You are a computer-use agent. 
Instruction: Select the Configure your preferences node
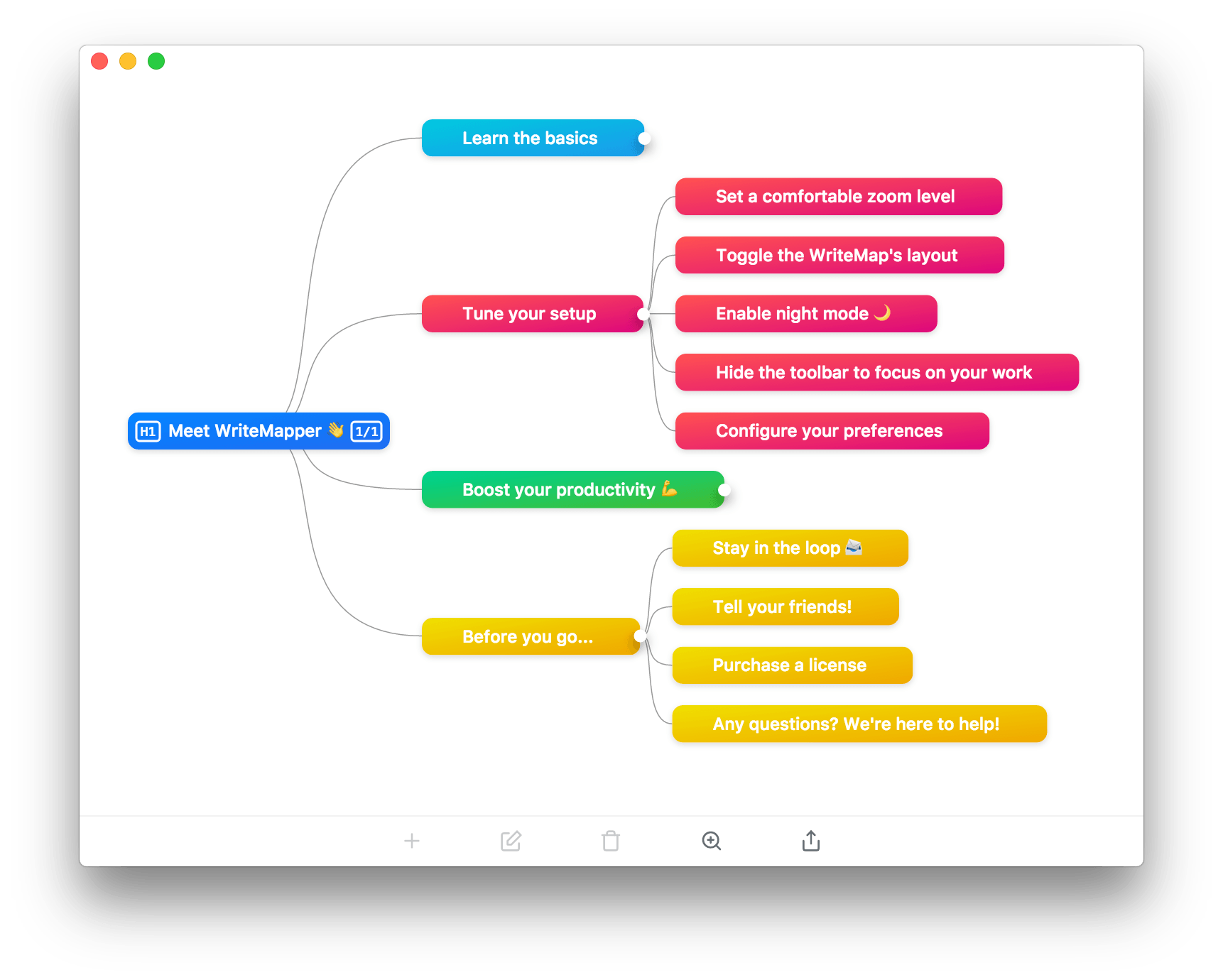[x=832, y=431]
